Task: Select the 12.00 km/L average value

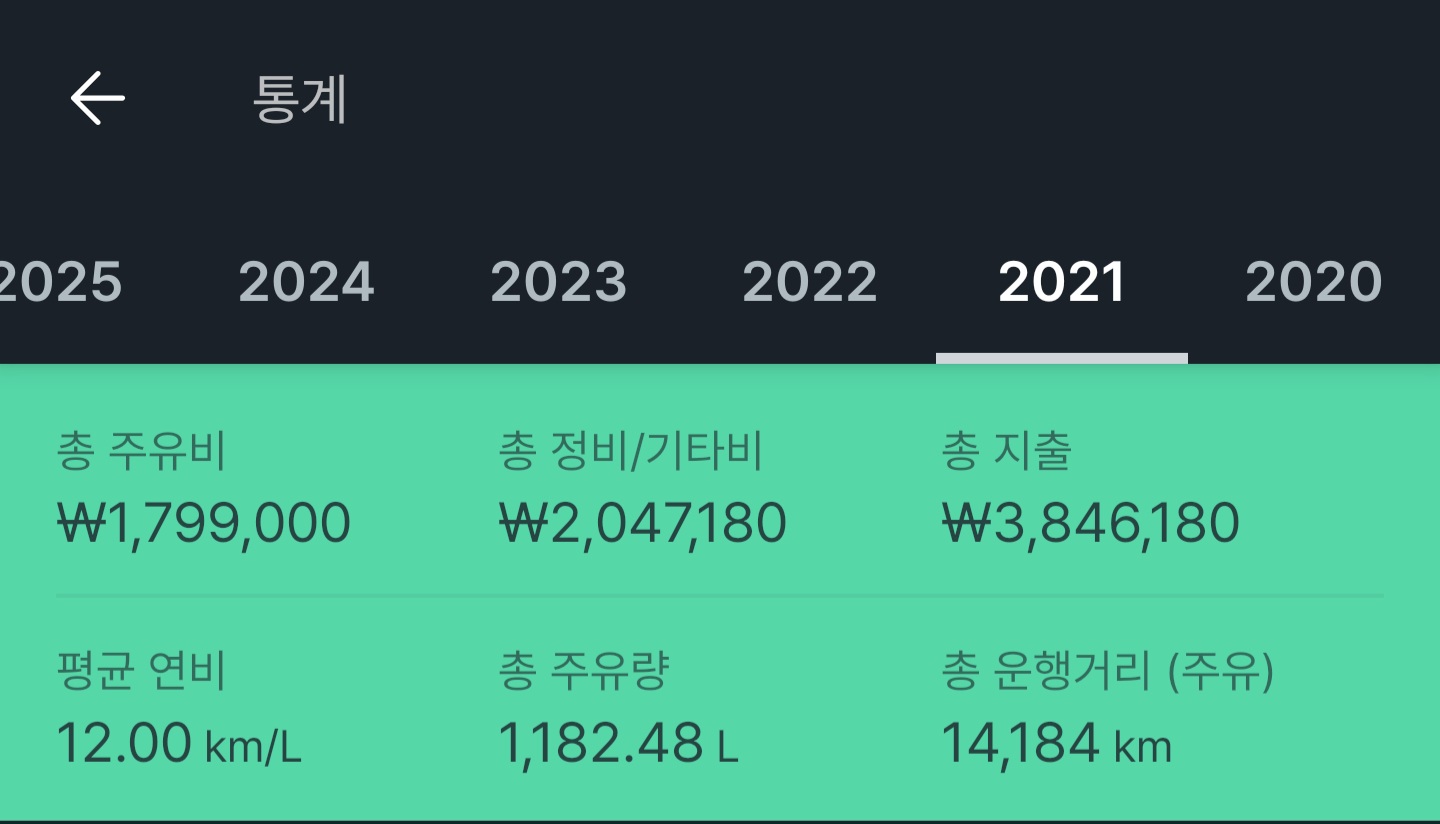Action: coord(179,744)
